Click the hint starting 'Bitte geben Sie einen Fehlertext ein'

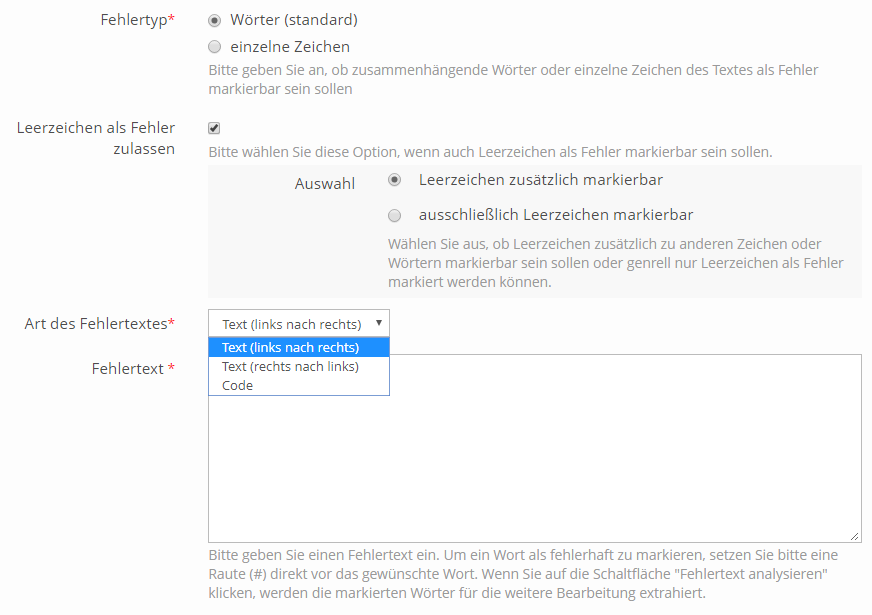(x=523, y=574)
